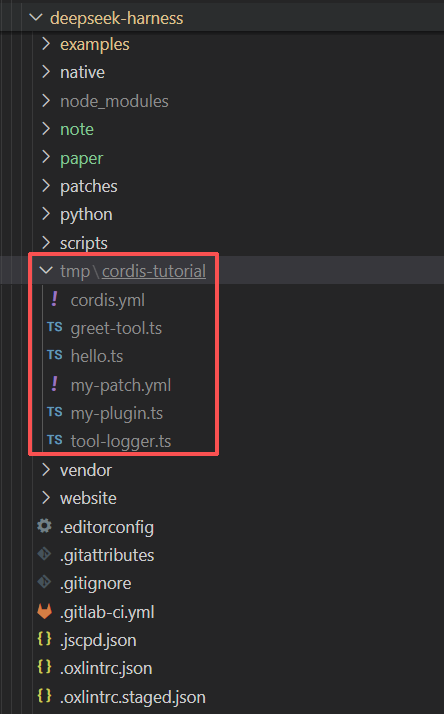Click the YAML exclamation icon beside cordis.yml
Screen dimensions: 444x714
[55, 299]
